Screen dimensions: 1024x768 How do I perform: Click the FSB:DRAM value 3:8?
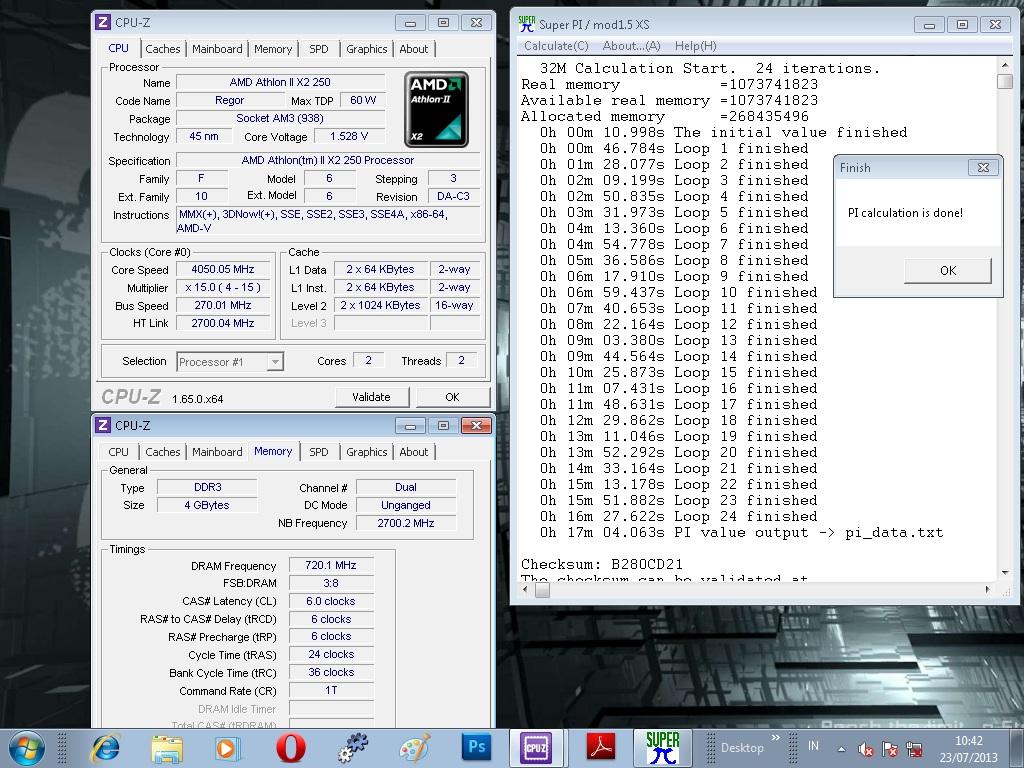tap(331, 583)
